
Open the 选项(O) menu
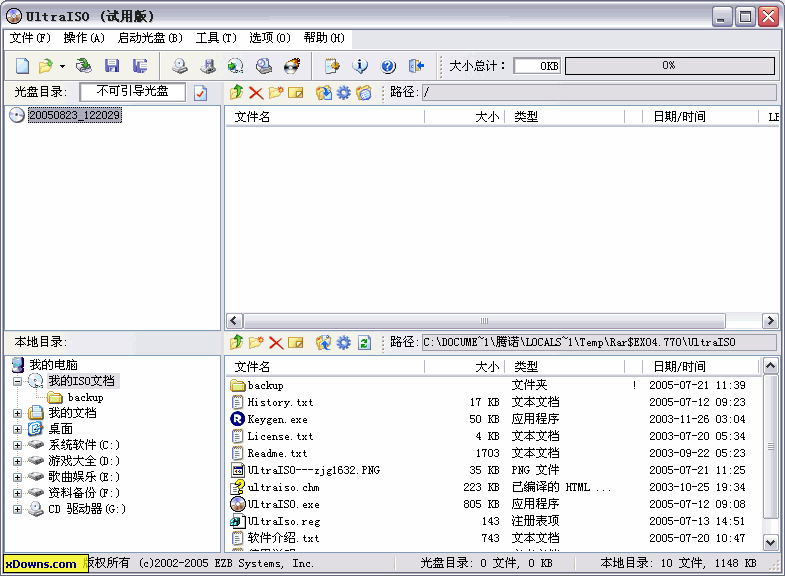point(270,38)
